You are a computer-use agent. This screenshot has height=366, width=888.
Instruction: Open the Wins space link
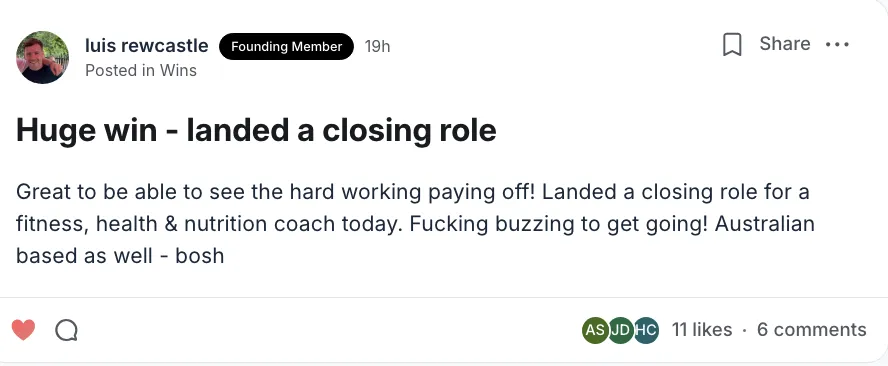pos(178,70)
